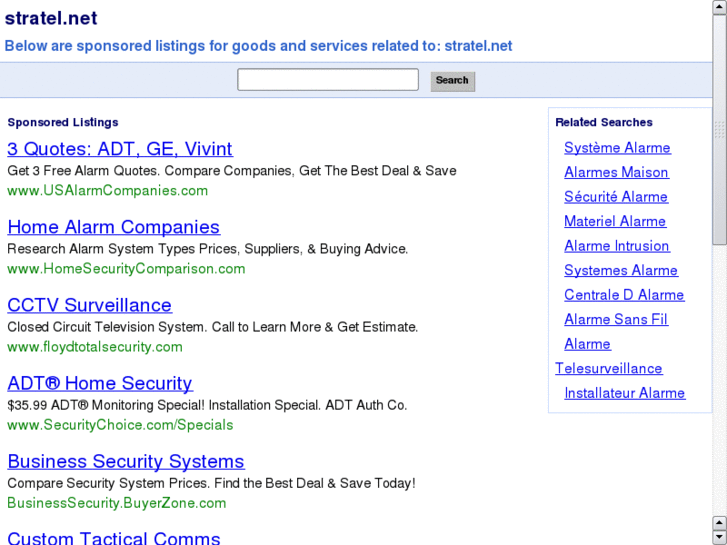Open the Centrale D Alarme related search

(624, 295)
